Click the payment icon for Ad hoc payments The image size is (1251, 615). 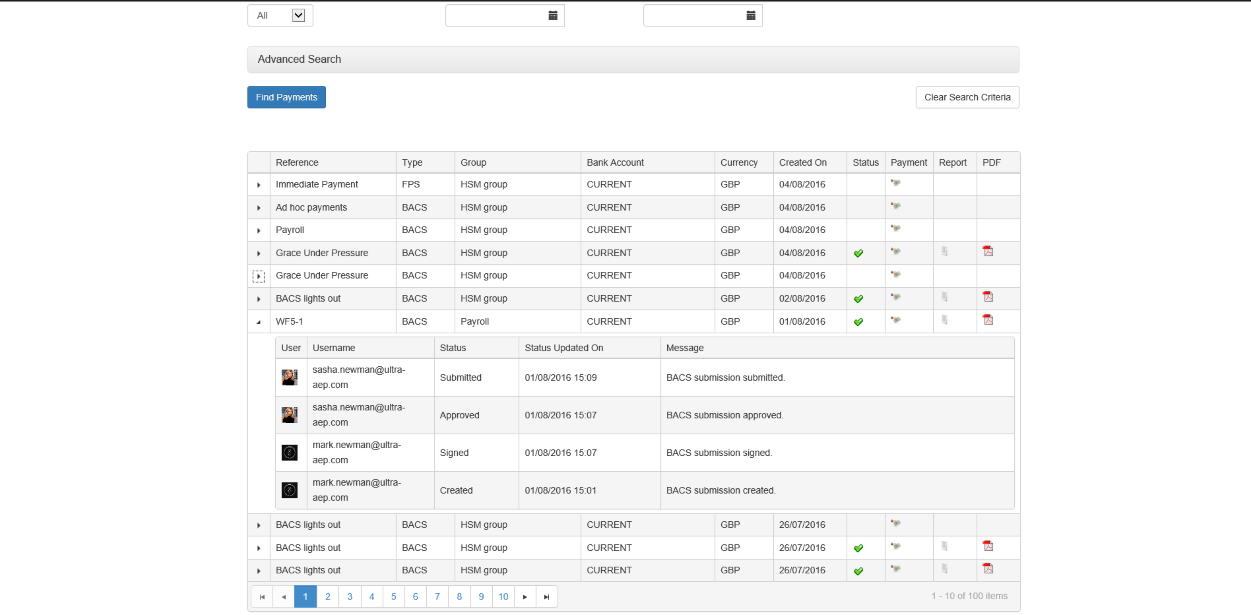click(895, 206)
